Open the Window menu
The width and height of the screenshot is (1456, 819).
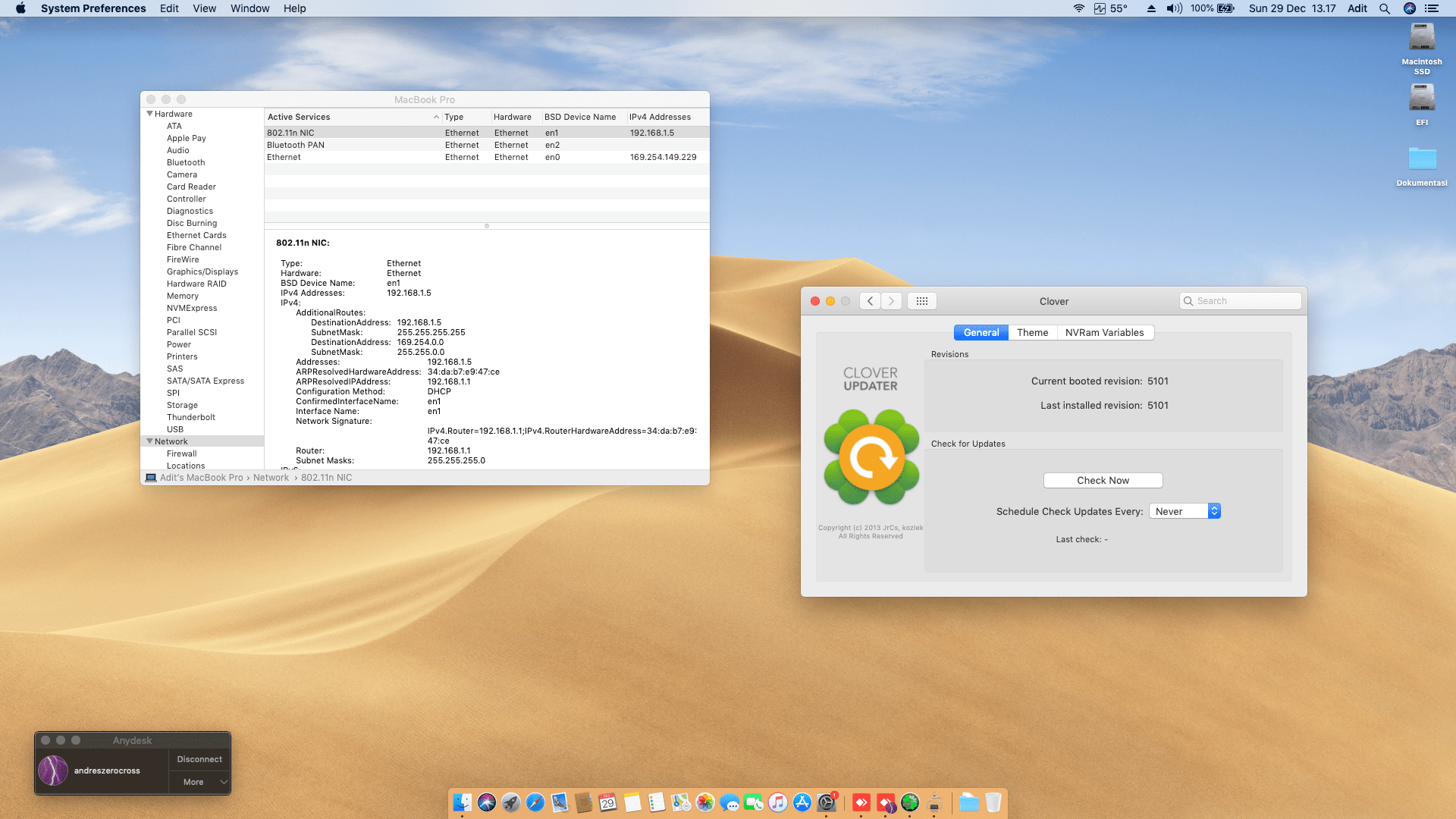(x=249, y=8)
